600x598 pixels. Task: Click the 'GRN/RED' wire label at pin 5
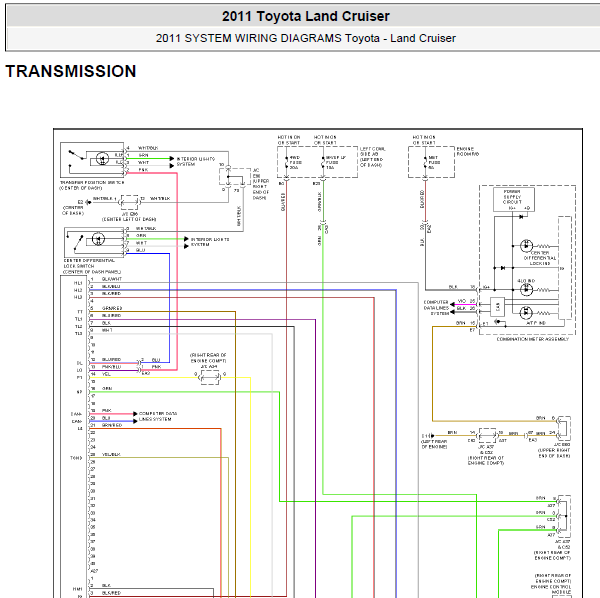[112, 308]
